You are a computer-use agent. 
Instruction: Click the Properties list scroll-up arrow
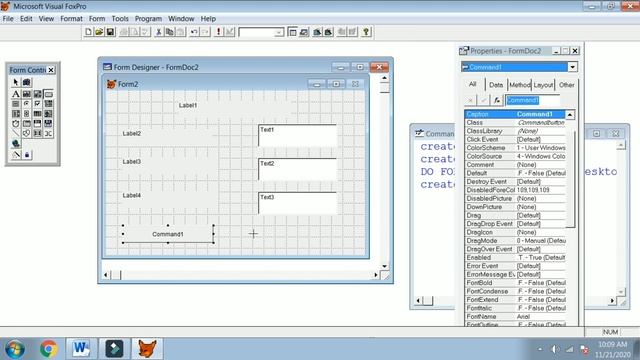pos(570,115)
